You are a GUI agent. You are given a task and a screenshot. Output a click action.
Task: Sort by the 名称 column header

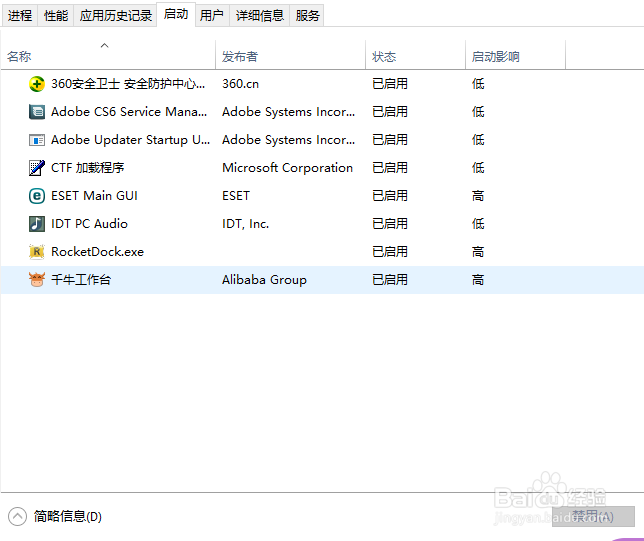pyautogui.click(x=108, y=55)
